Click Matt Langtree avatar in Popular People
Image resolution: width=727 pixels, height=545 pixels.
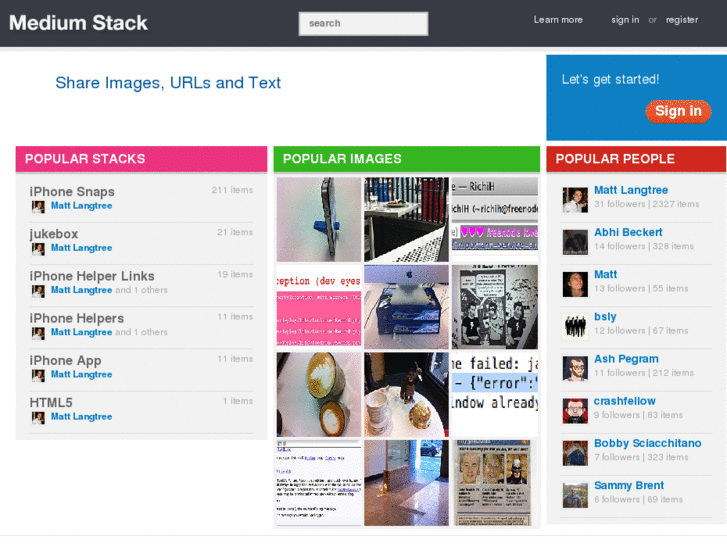(x=575, y=200)
